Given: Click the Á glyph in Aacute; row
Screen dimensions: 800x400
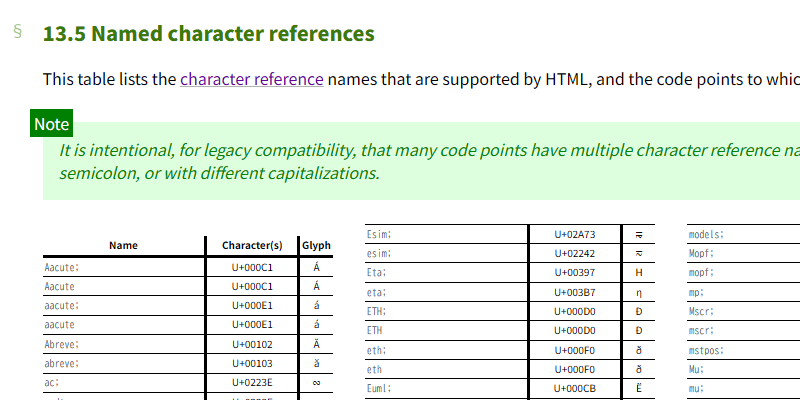Looking at the screenshot, I should (316, 268).
